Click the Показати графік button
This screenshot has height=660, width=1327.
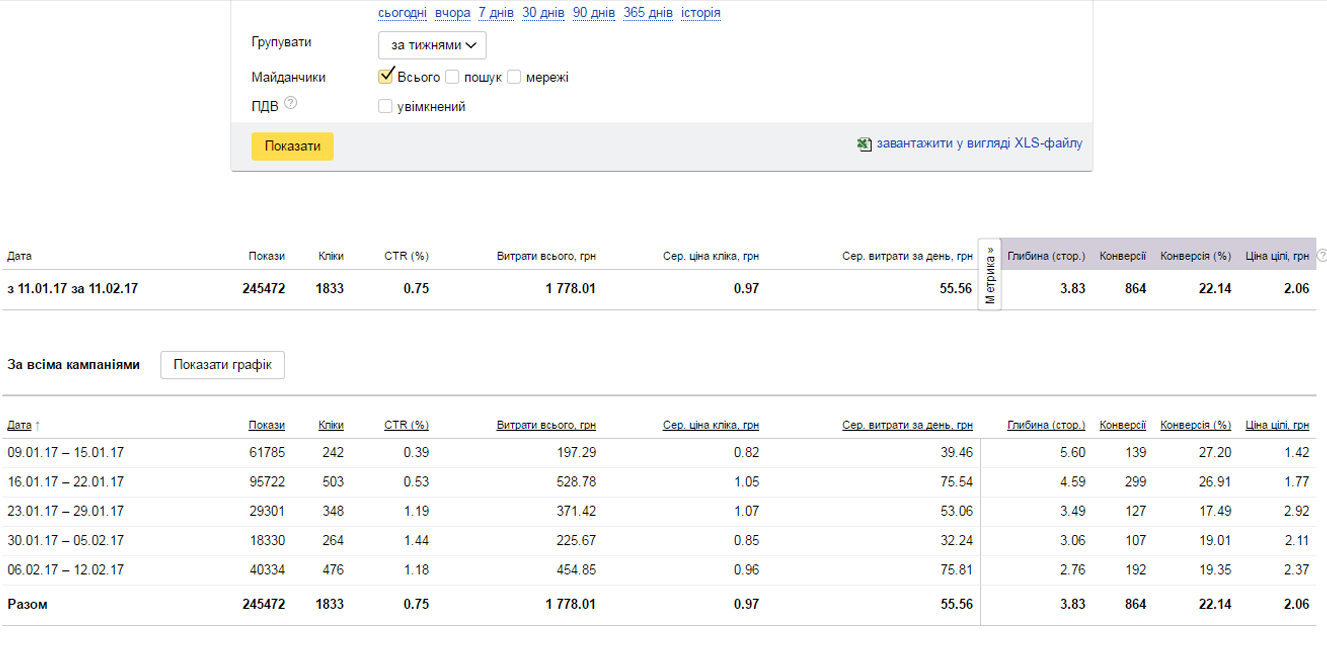(222, 365)
